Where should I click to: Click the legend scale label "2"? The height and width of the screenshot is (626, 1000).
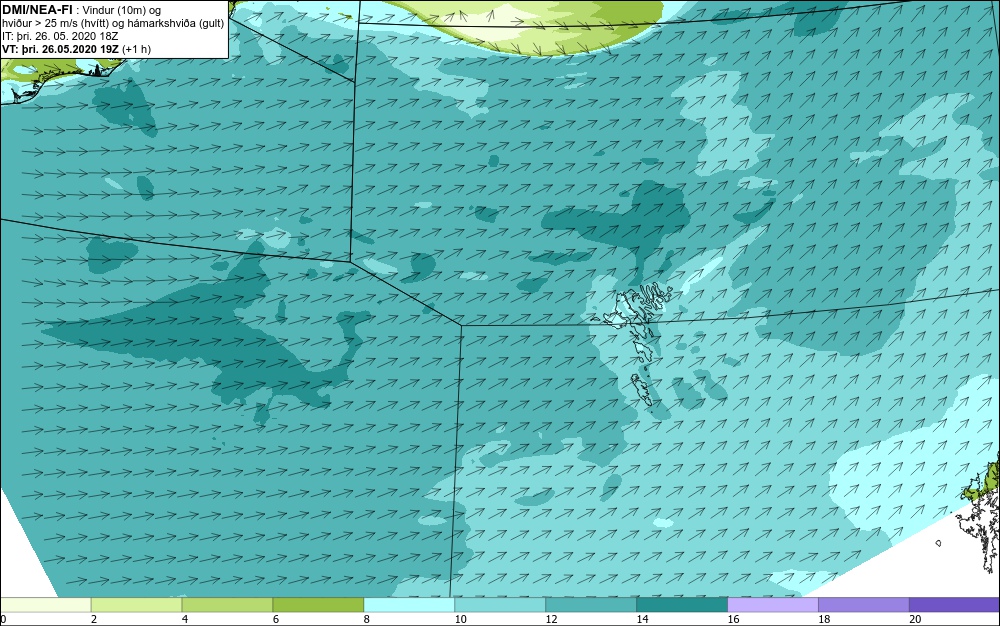coord(94,619)
